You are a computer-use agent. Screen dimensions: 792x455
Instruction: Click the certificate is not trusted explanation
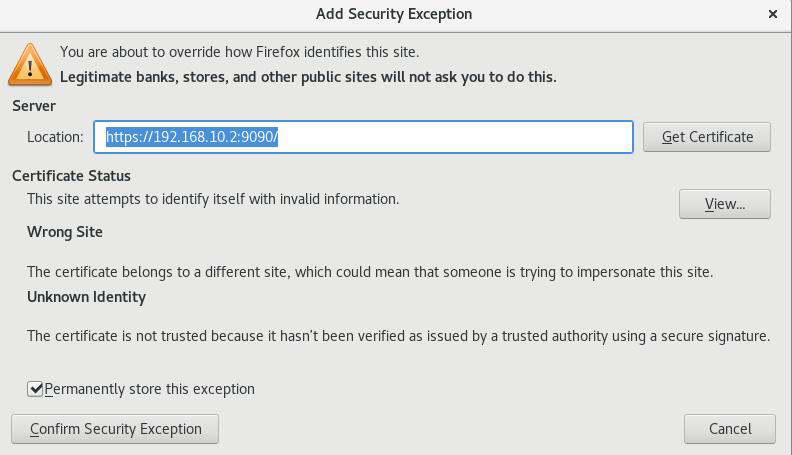coord(399,336)
